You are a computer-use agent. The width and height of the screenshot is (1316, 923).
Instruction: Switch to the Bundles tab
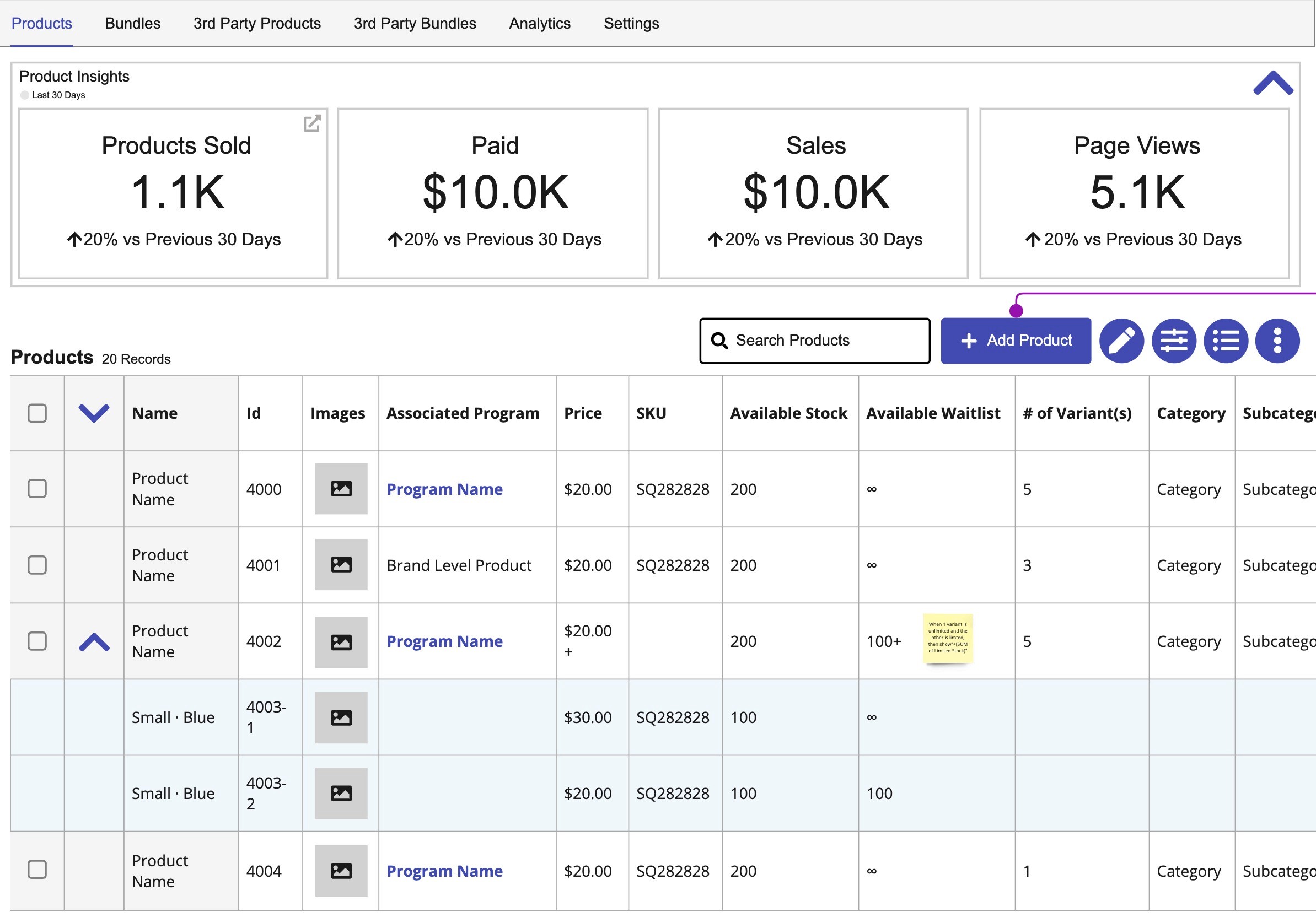pos(132,24)
